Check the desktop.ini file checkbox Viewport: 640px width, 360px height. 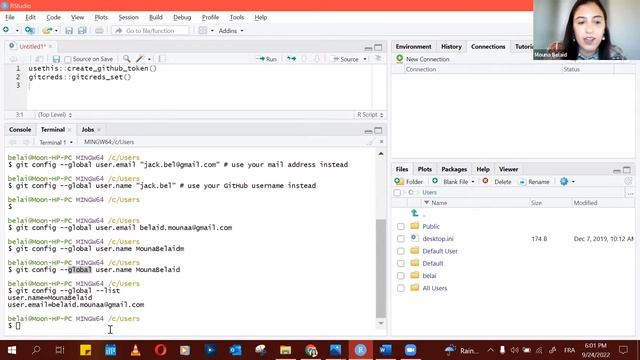point(401,238)
